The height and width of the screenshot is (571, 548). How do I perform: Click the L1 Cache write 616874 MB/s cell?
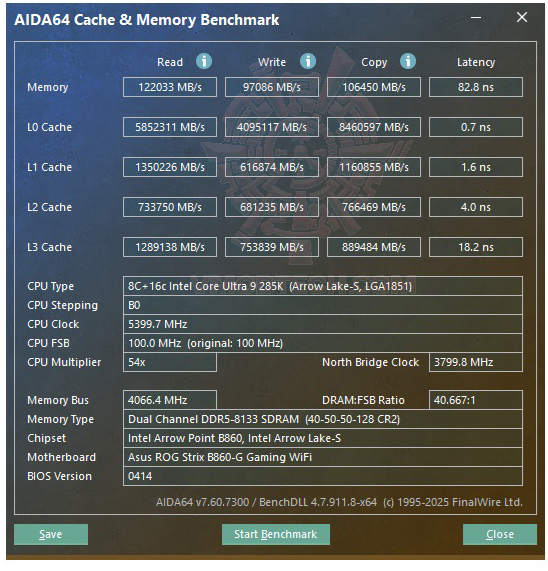(272, 167)
